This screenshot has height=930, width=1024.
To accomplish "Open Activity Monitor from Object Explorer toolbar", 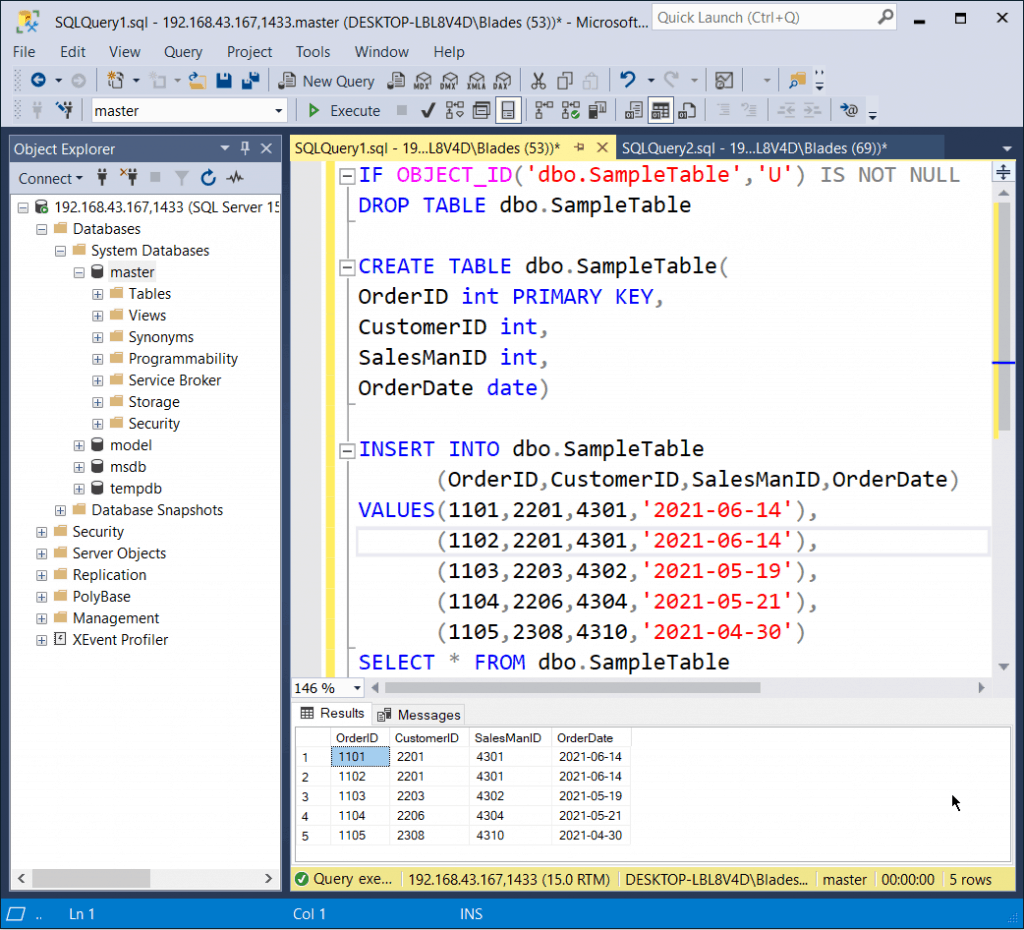I will point(233,178).
